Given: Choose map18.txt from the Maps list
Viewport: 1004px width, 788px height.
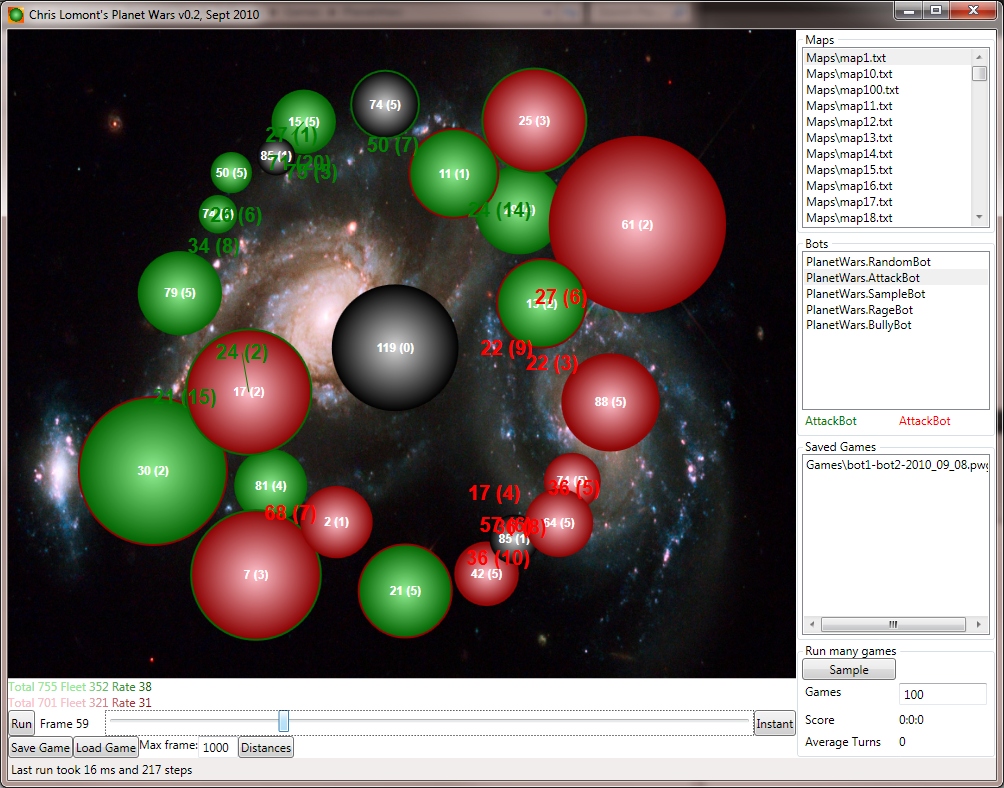Looking at the screenshot, I should (x=850, y=218).
